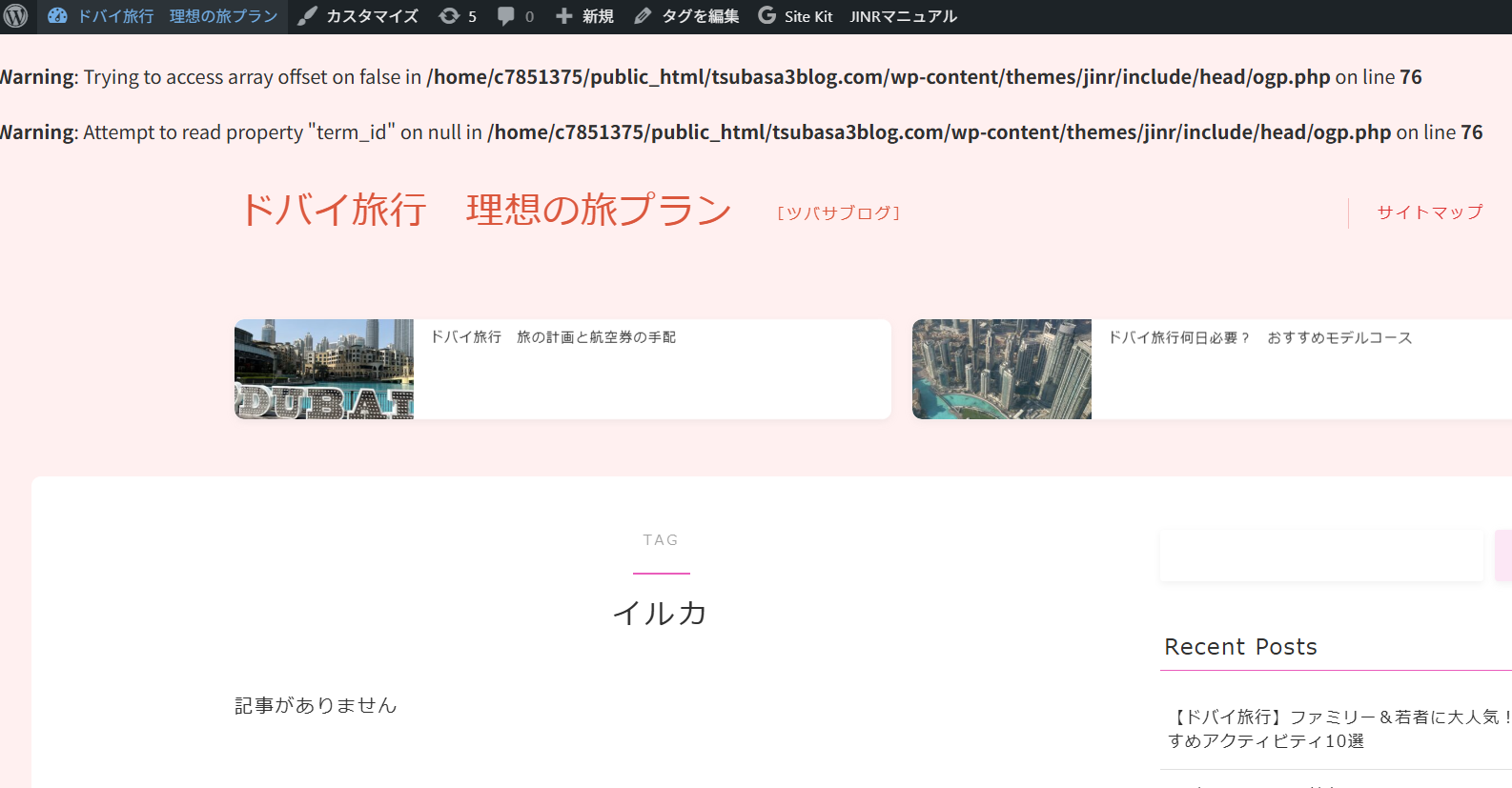Click the plus icon for new content
The height and width of the screenshot is (788, 1512).
(564, 16)
